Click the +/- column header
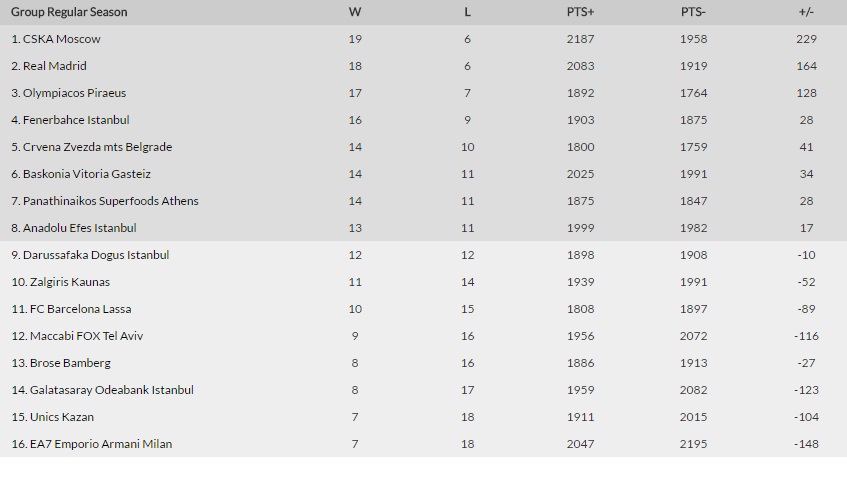 click(x=807, y=12)
